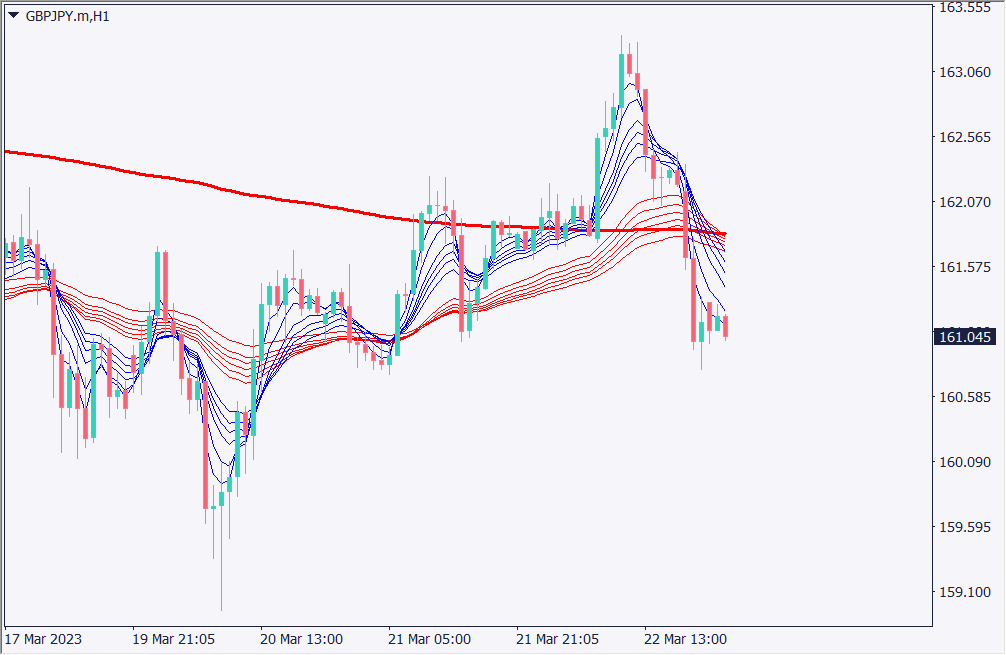Click the 22 Mar 13:00 time label
The width and height of the screenshot is (1006, 655).
coord(686,639)
